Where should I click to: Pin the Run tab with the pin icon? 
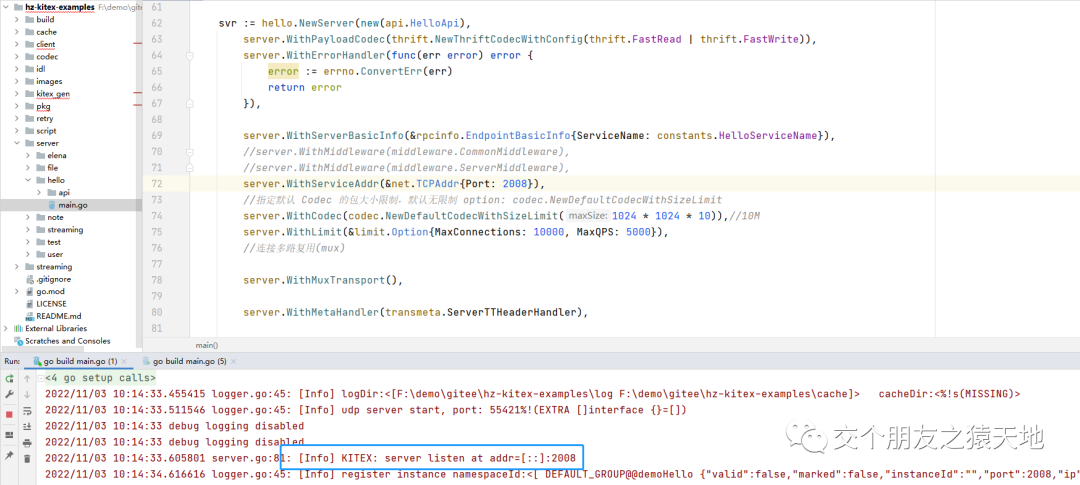10,455
